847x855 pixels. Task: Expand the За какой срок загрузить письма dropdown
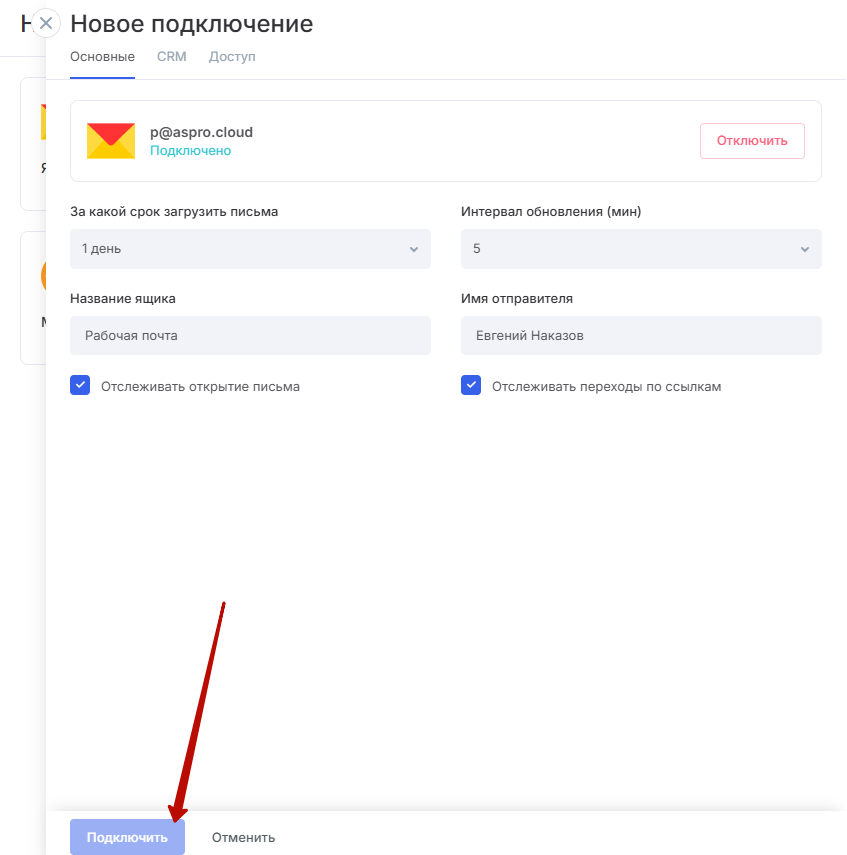(x=250, y=249)
